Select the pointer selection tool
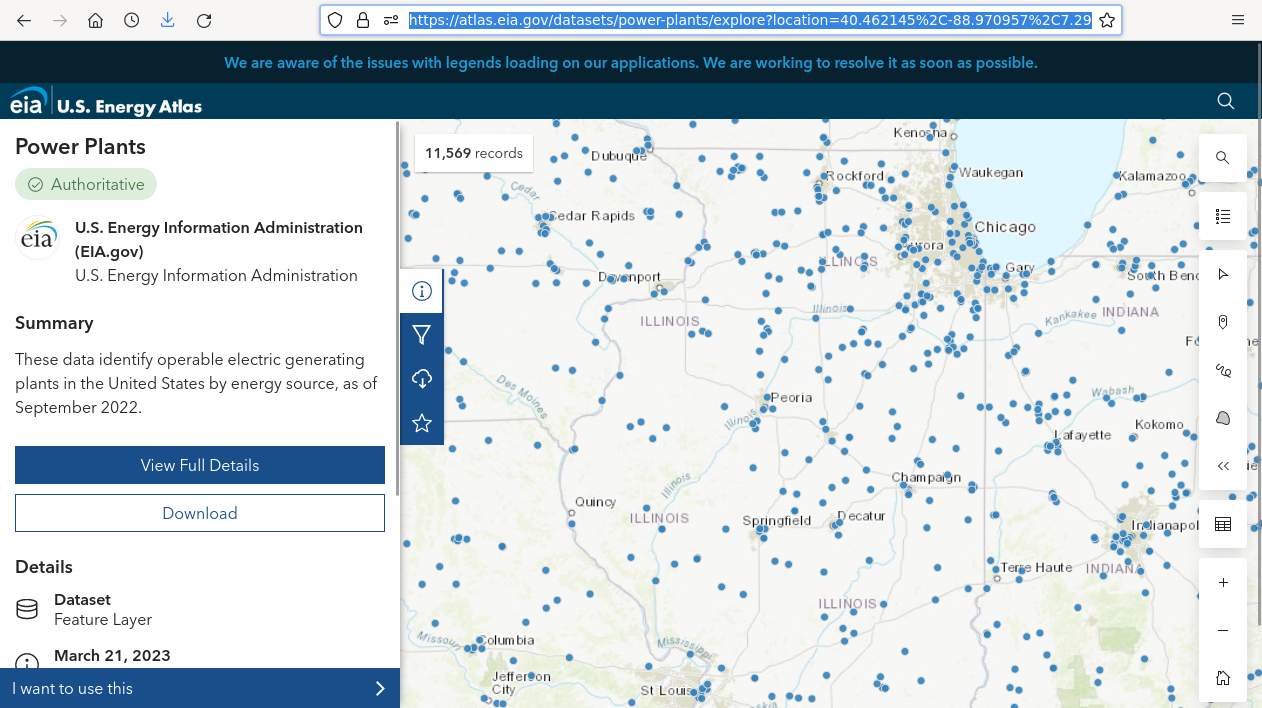 click(x=1222, y=274)
